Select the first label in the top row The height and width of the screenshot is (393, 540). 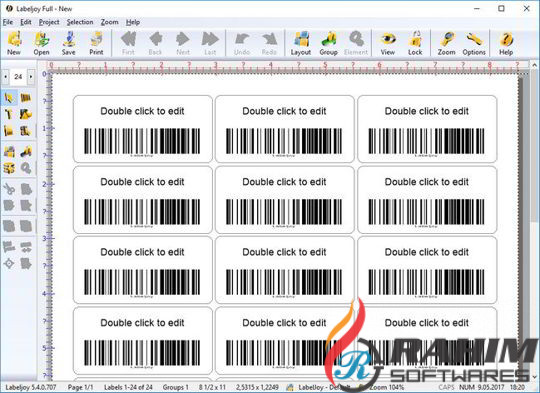click(x=143, y=129)
